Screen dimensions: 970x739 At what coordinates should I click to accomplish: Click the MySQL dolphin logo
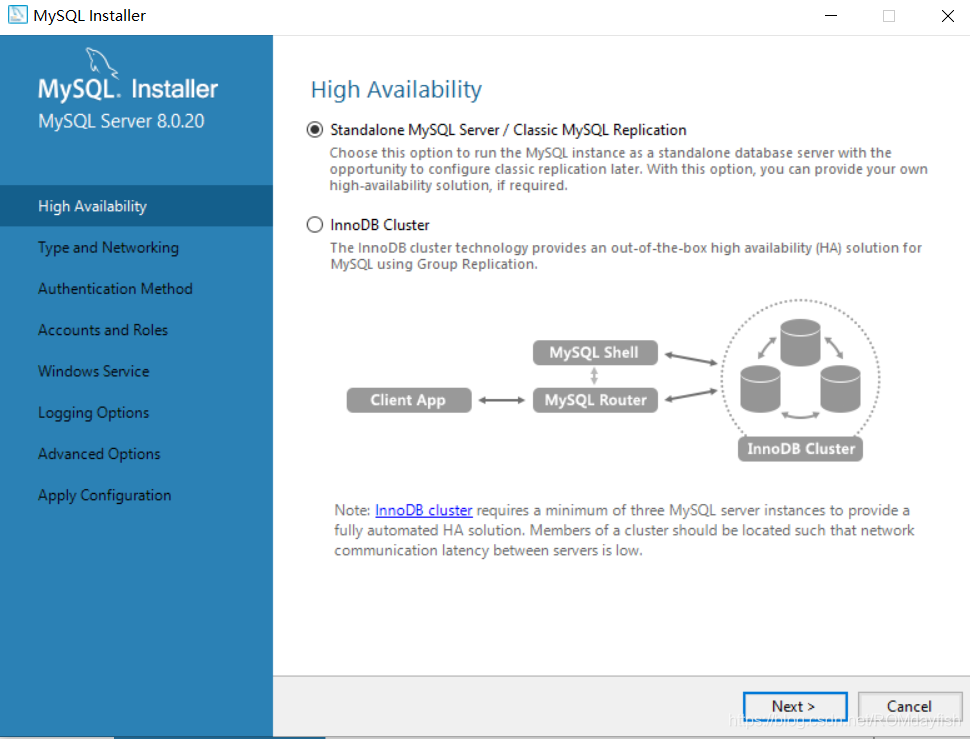click(x=101, y=62)
